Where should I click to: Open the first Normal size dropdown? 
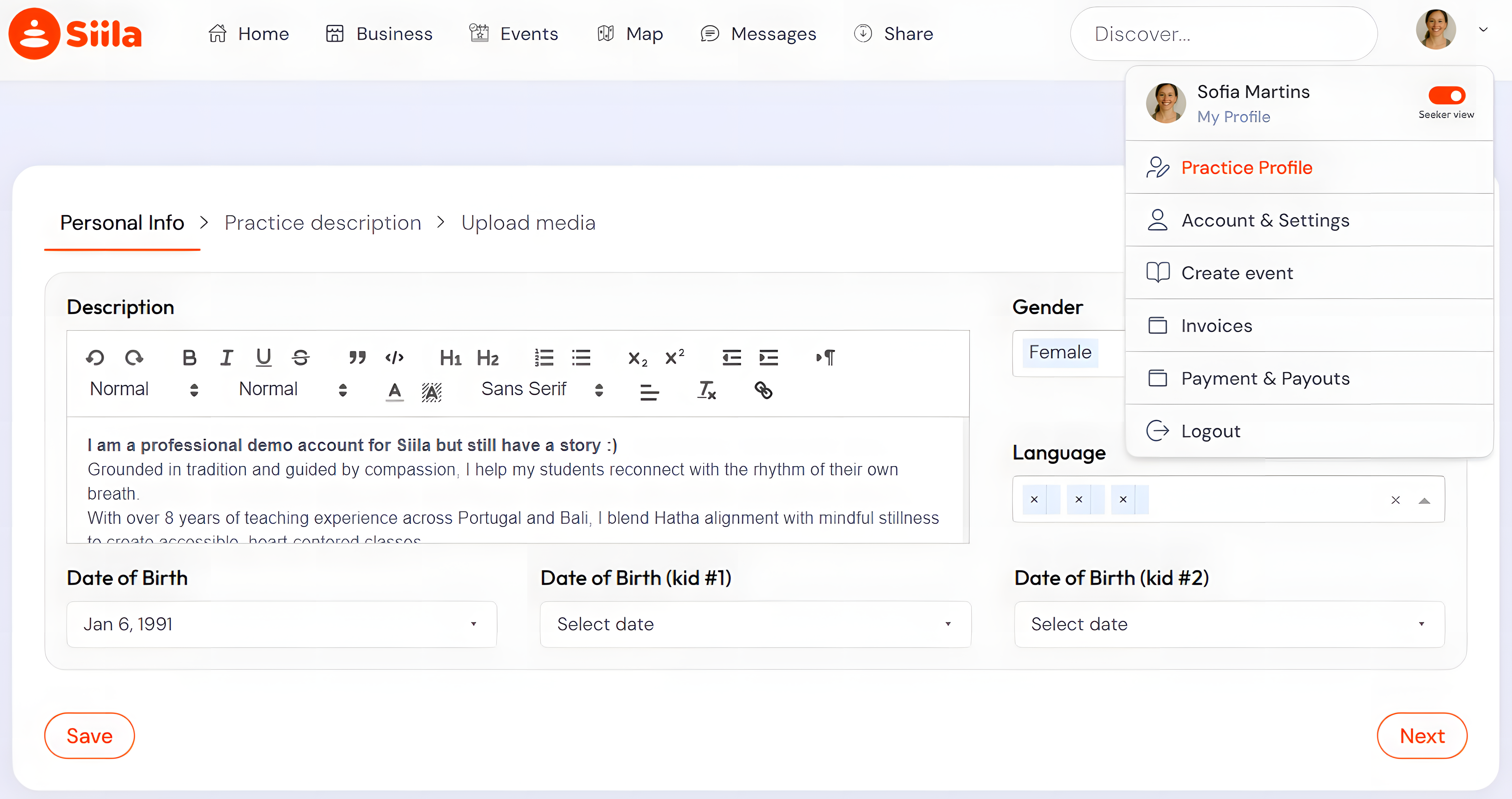point(144,389)
